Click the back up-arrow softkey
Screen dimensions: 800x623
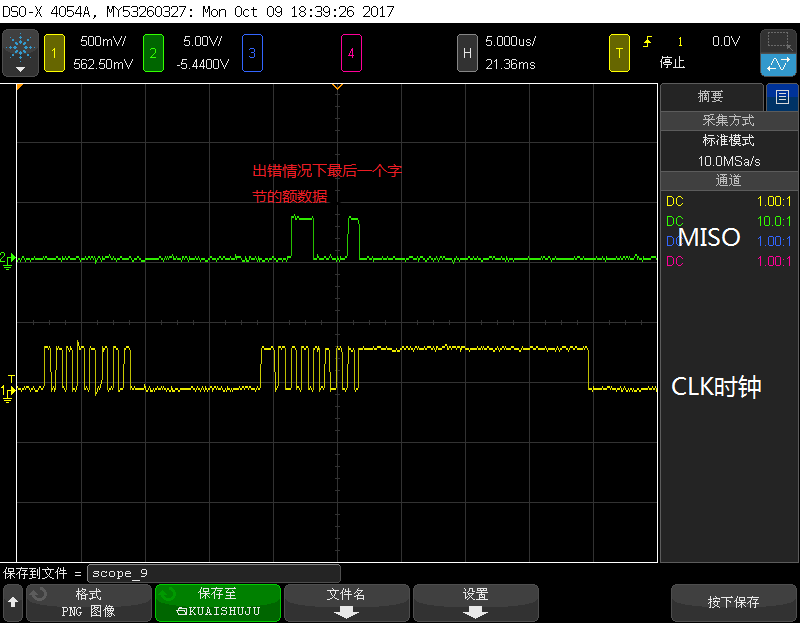pyautogui.click(x=13, y=603)
